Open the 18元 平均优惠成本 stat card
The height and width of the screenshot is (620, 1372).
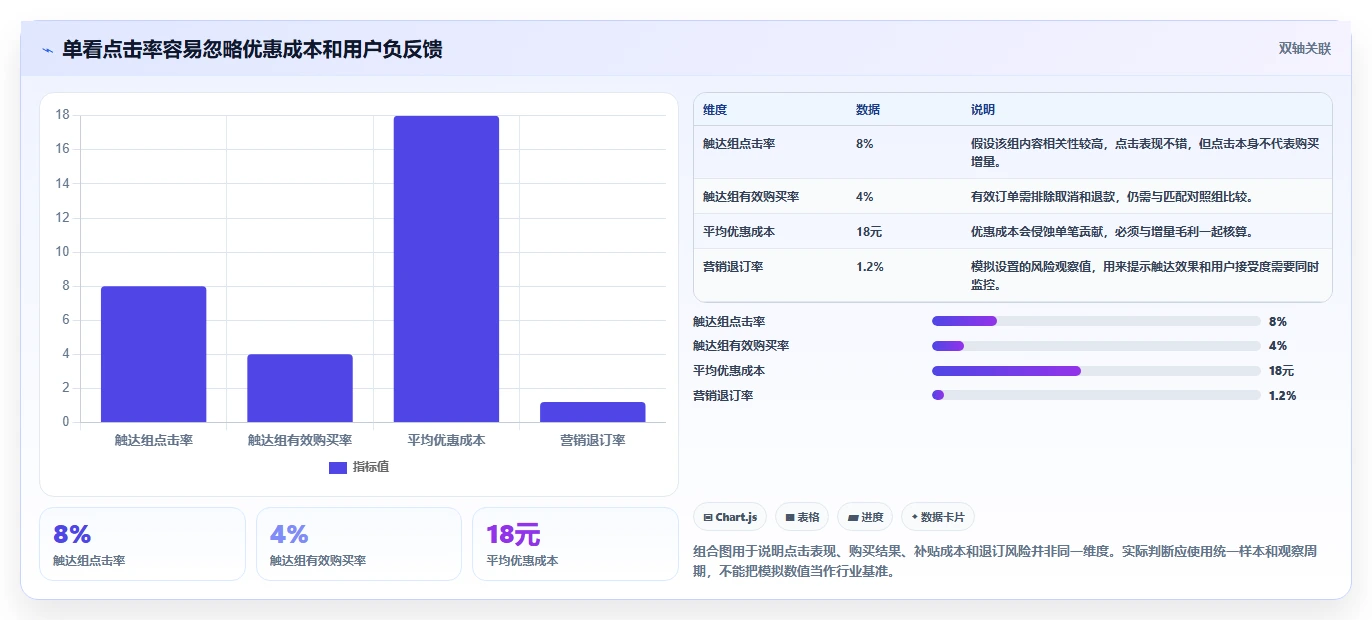pyautogui.click(x=575, y=544)
